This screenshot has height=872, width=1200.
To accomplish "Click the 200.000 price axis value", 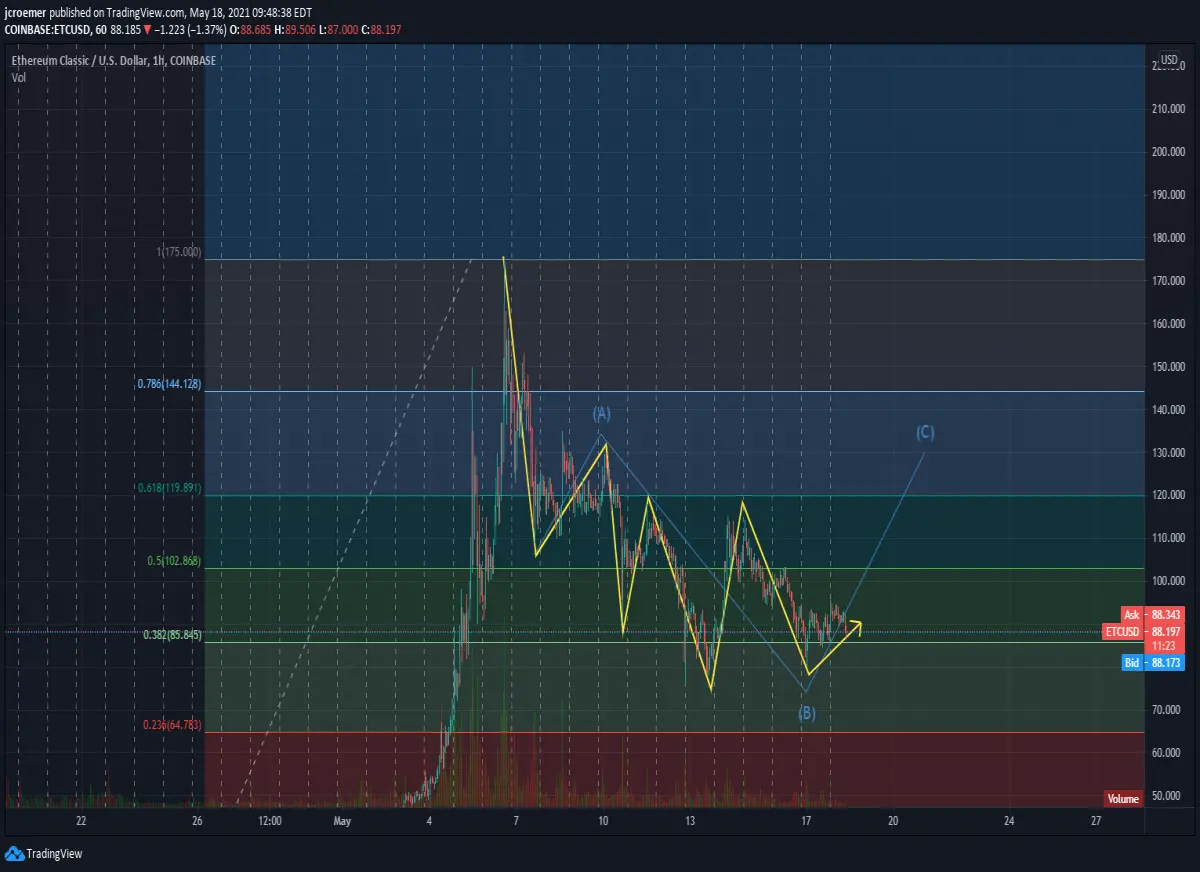I will [x=1166, y=152].
